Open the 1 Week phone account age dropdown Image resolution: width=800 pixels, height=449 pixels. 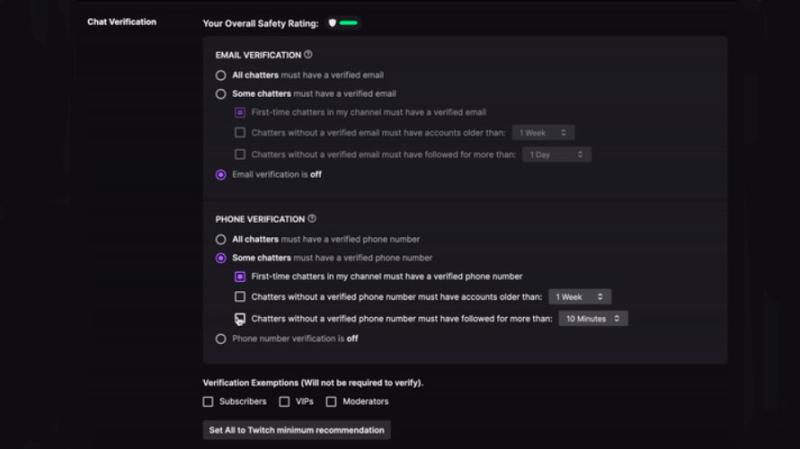[580, 297]
